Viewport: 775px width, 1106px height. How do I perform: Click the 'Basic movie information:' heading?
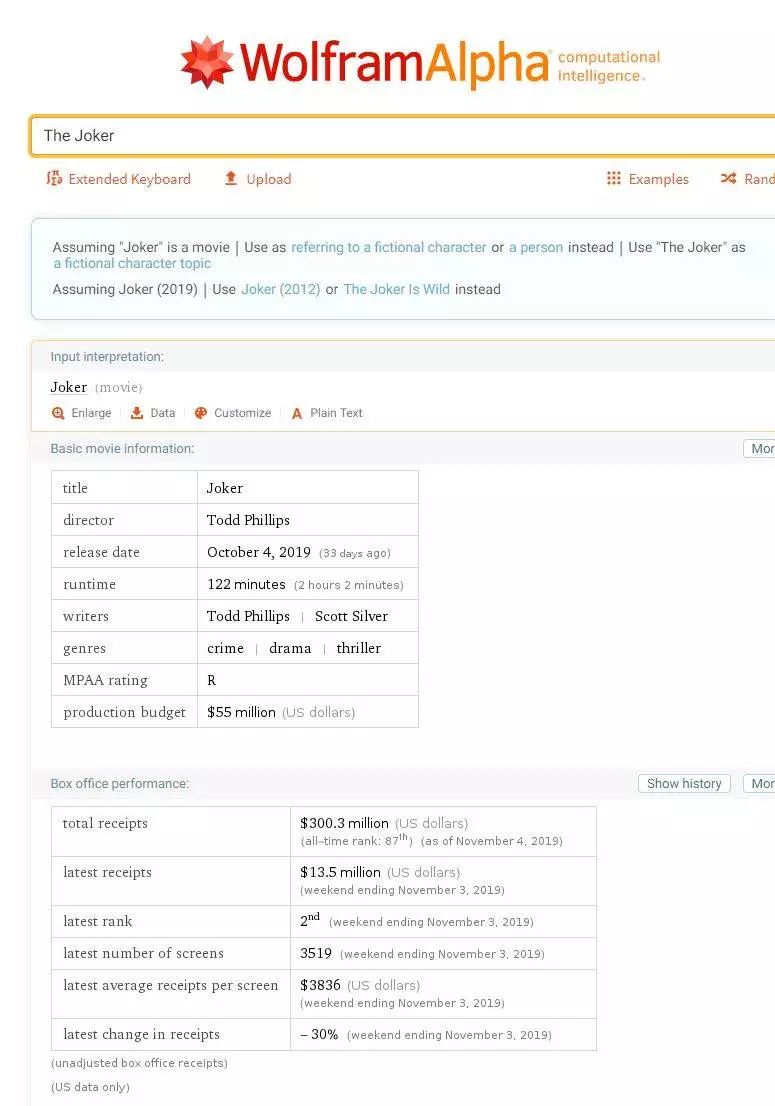pyautogui.click(x=122, y=449)
